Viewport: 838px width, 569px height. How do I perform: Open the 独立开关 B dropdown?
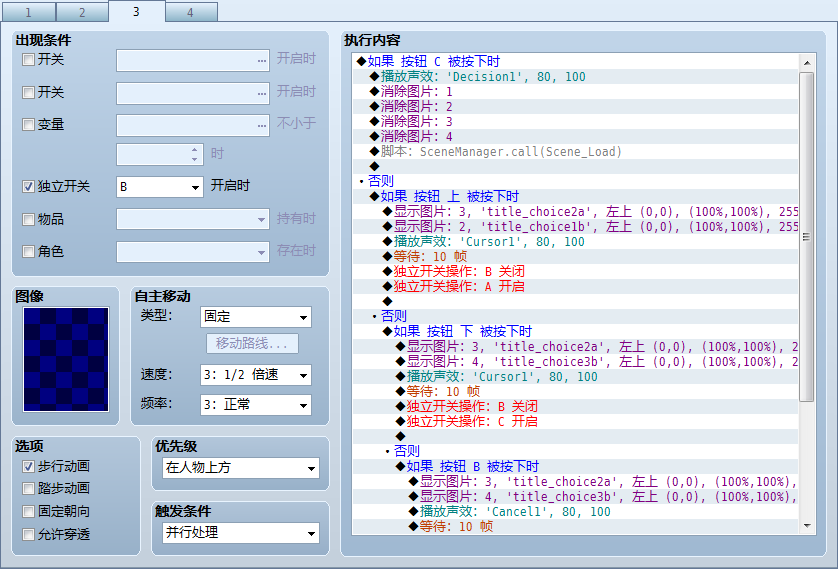[x=160, y=187]
